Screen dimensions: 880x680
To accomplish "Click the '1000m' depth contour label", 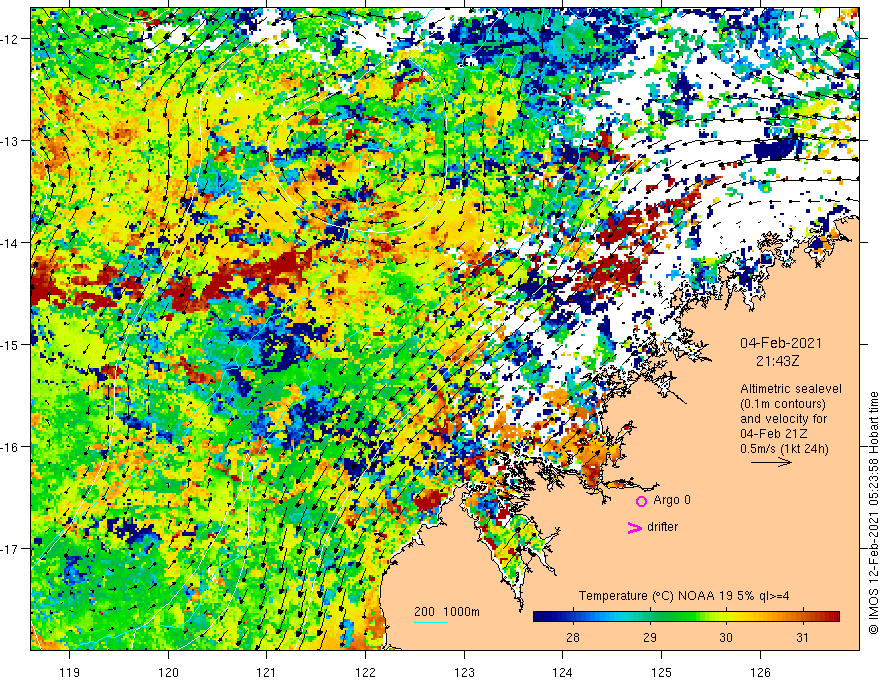I will (x=462, y=612).
